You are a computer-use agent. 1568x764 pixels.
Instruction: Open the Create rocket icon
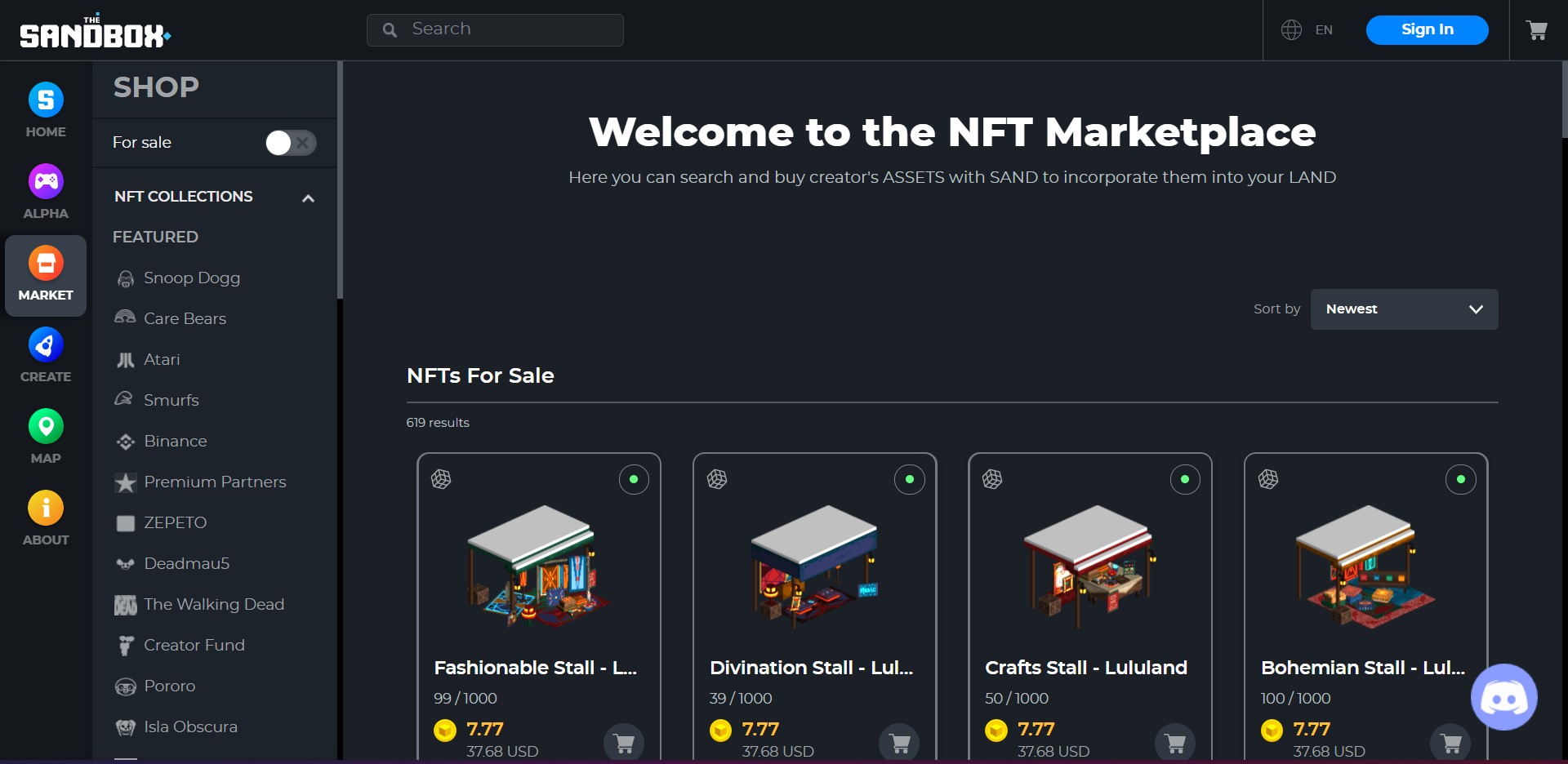[46, 344]
